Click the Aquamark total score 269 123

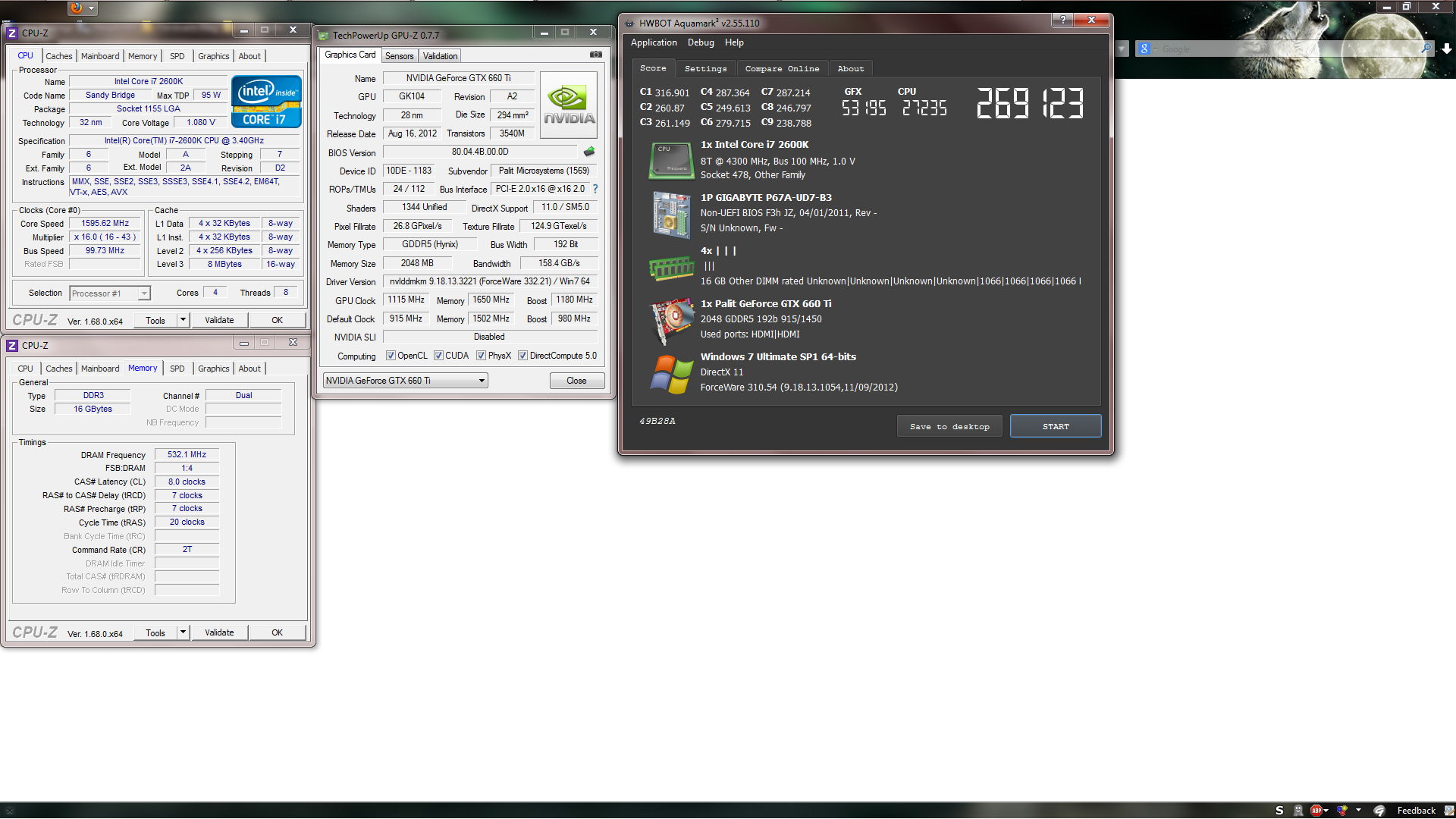click(1030, 104)
